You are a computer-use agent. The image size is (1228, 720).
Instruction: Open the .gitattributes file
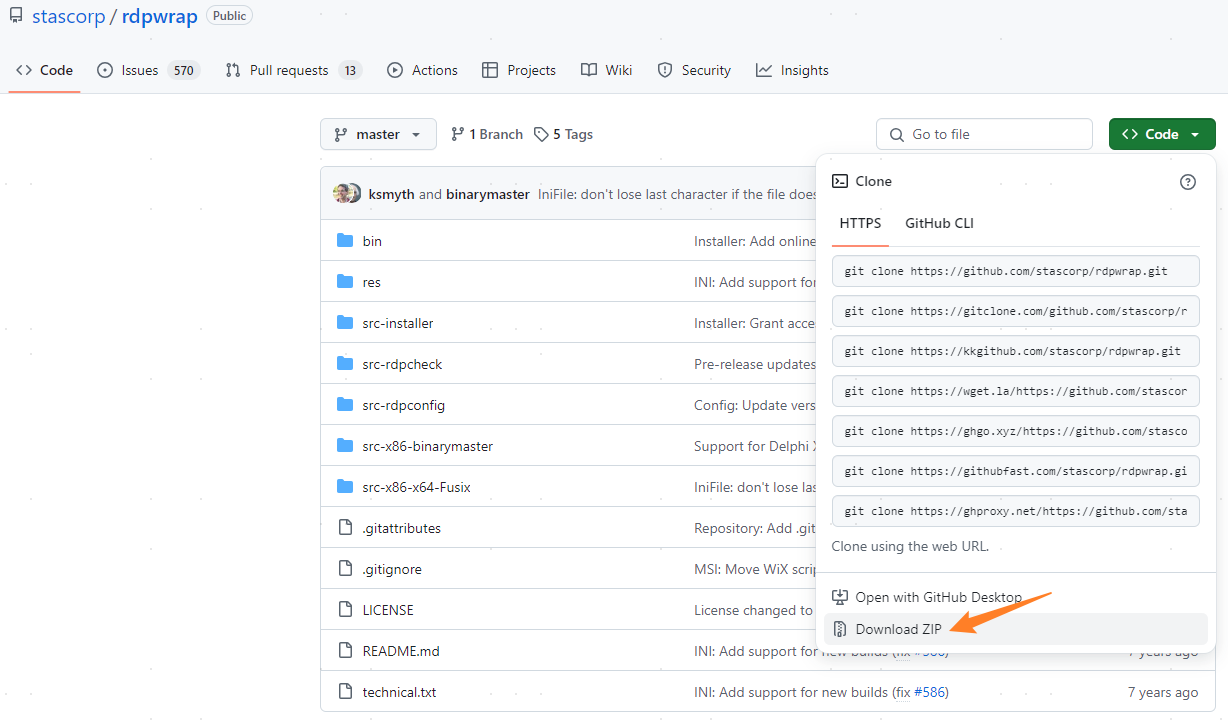pos(402,528)
